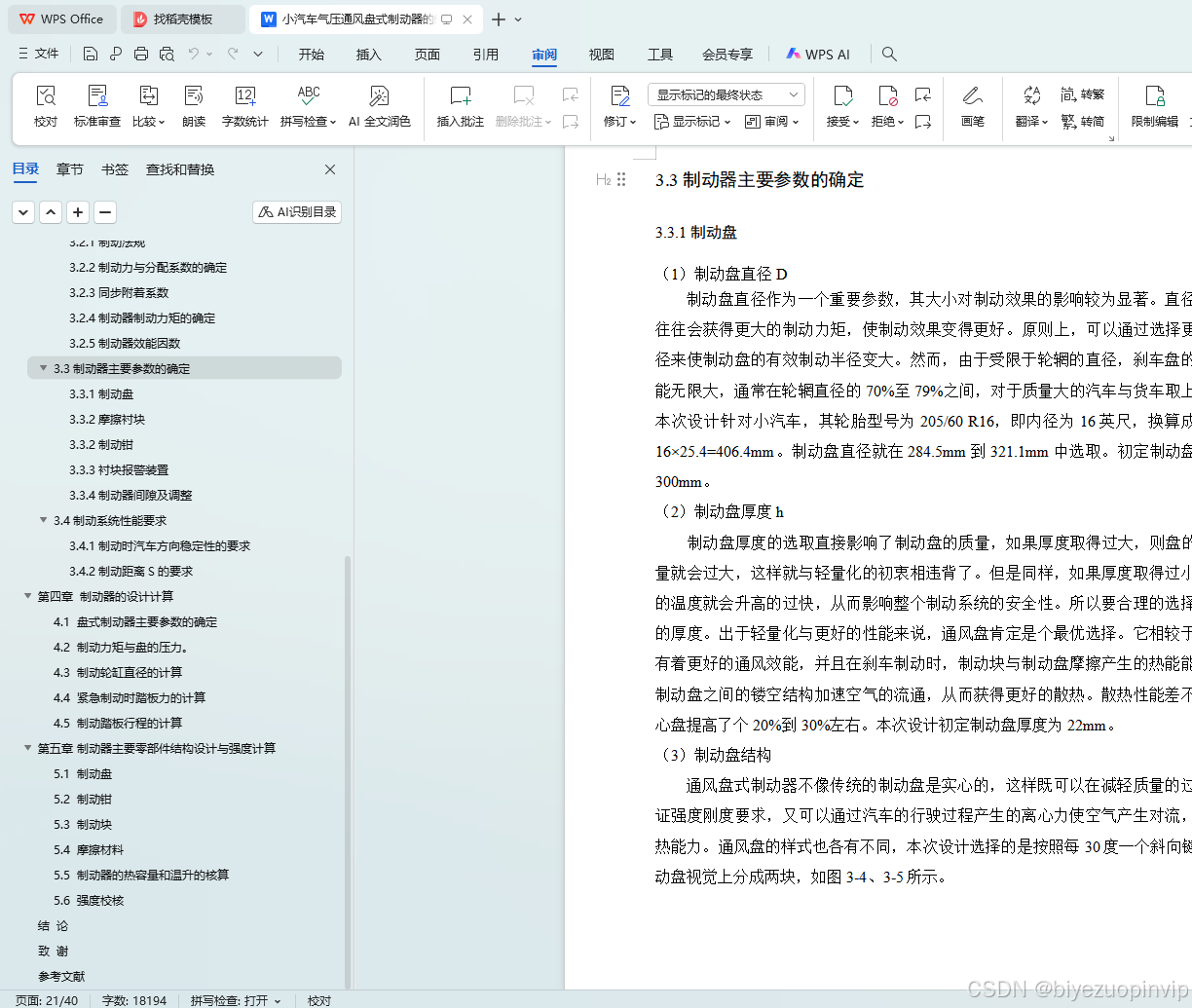
Task: Click the outline minus button
Action: click(105, 211)
